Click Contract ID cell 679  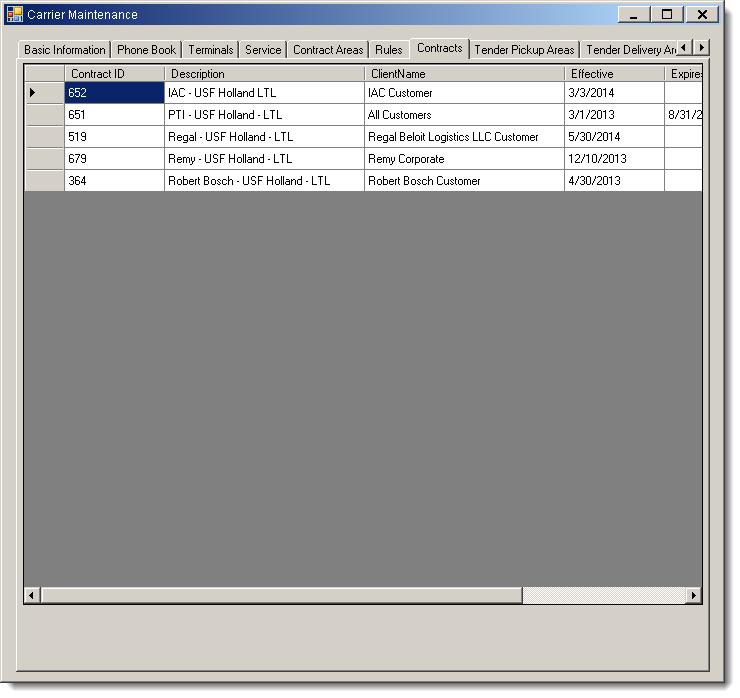[114, 159]
